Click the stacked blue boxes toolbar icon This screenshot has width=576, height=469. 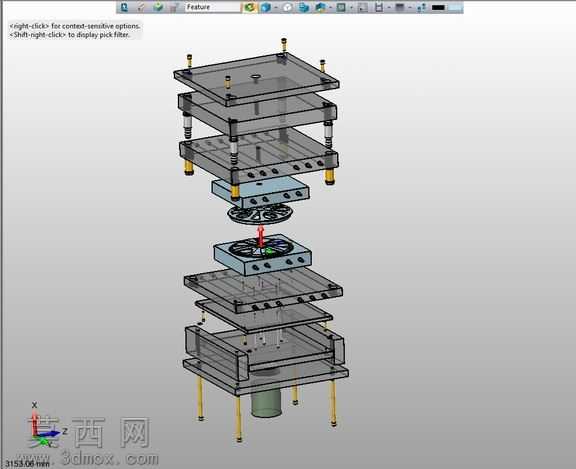[304, 7]
